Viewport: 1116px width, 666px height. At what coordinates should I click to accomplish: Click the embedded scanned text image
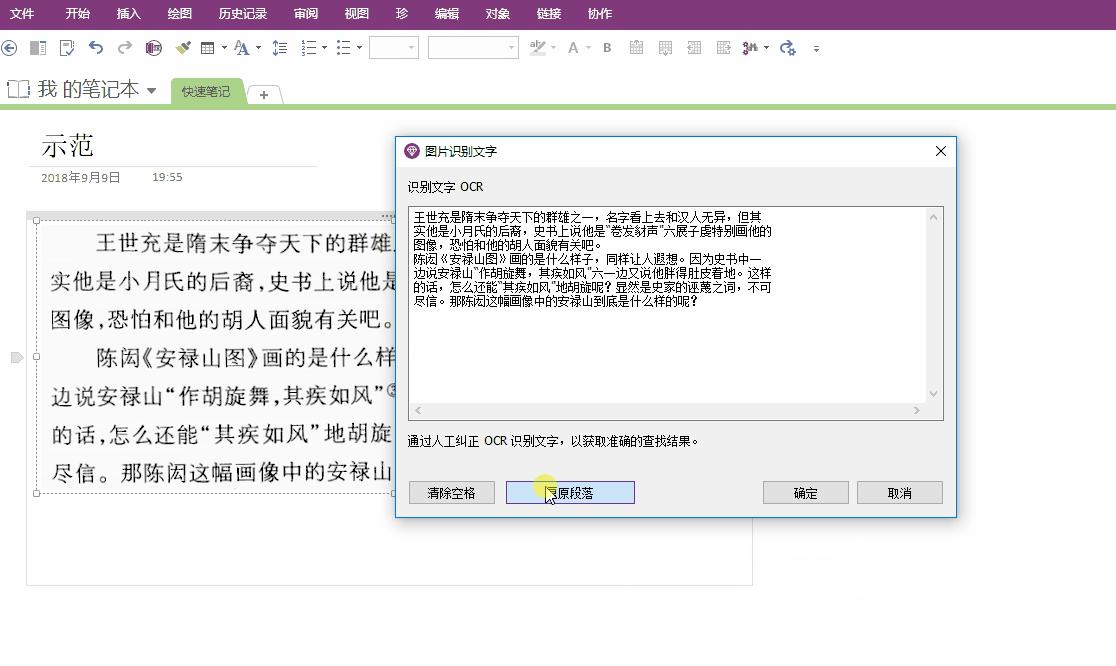click(x=216, y=356)
